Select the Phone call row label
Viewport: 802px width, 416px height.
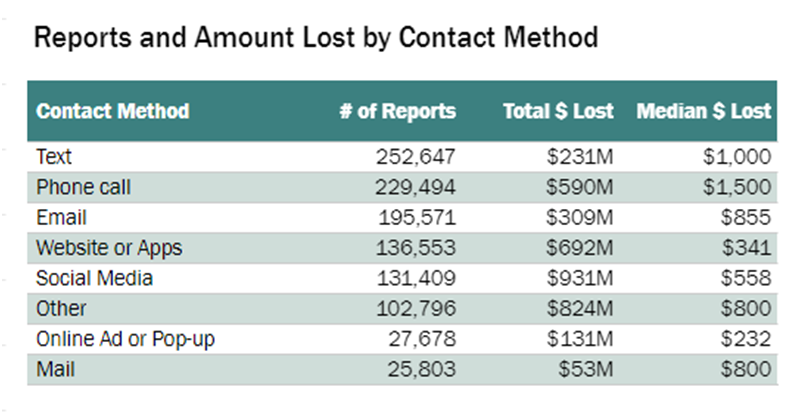[x=83, y=187]
